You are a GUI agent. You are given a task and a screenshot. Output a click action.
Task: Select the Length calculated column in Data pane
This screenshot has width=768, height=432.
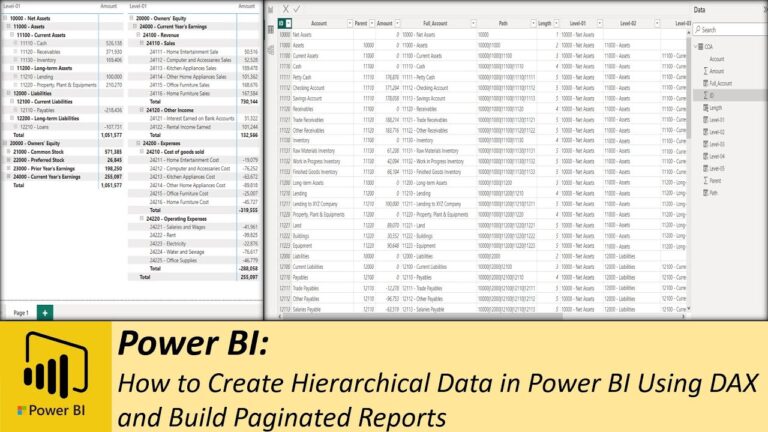click(713, 108)
